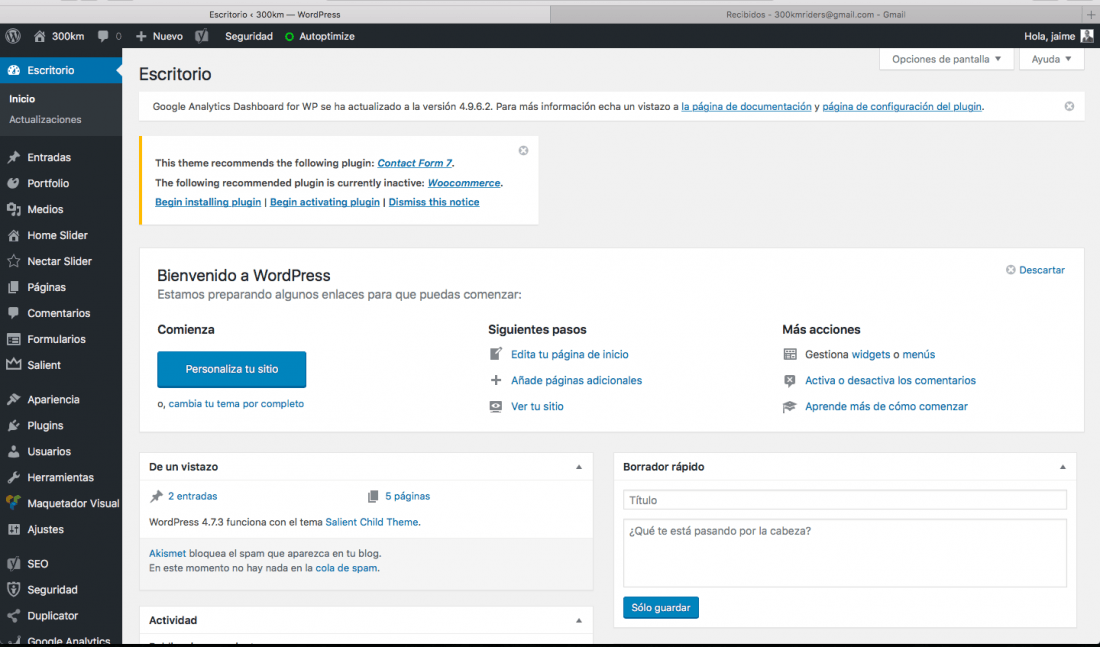
Task: Click the Nectar Slider star icon
Action: click(13, 261)
